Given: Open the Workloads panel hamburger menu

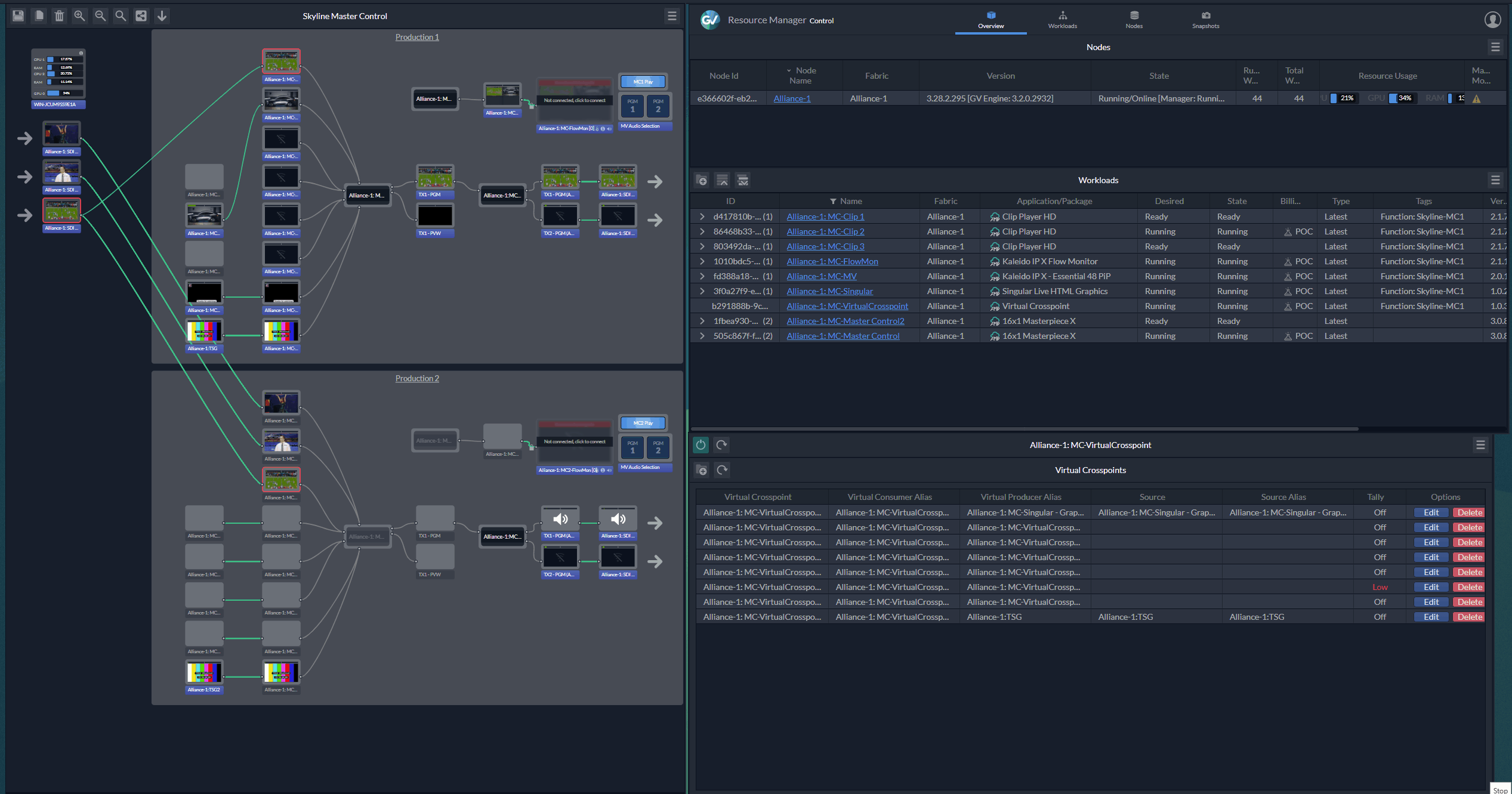Looking at the screenshot, I should coord(1495,180).
